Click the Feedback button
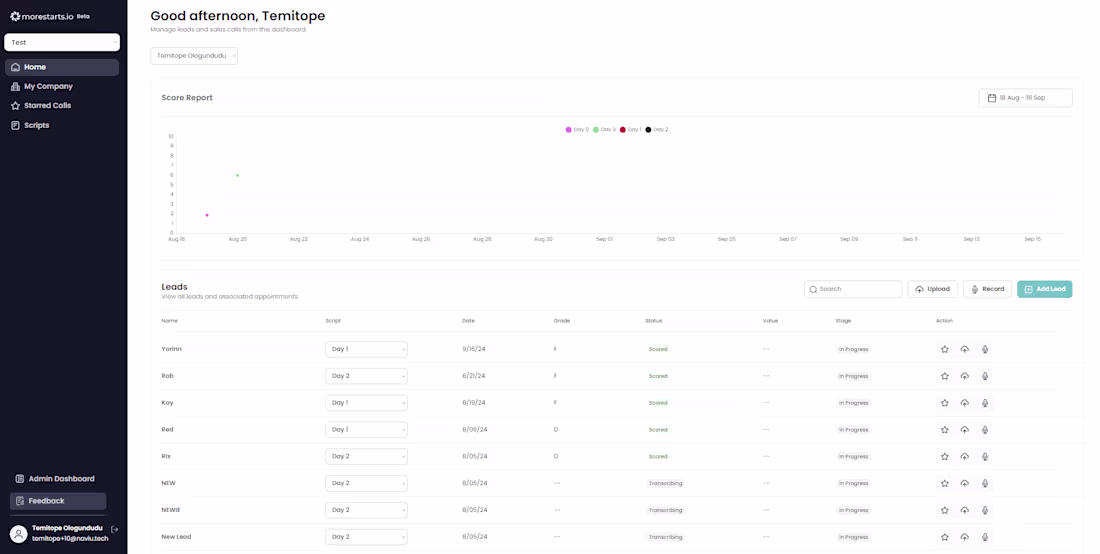Viewport: 1100px width, 554px height. click(58, 501)
